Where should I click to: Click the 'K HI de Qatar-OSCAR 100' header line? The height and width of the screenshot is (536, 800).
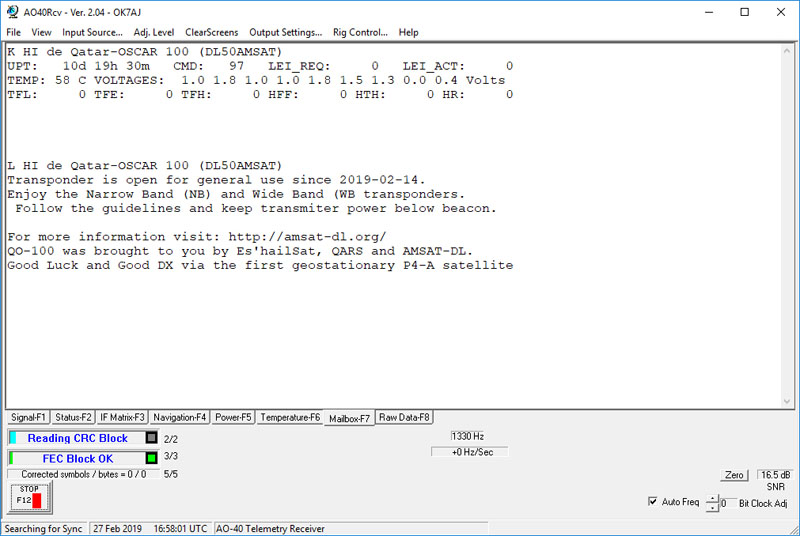144,52
